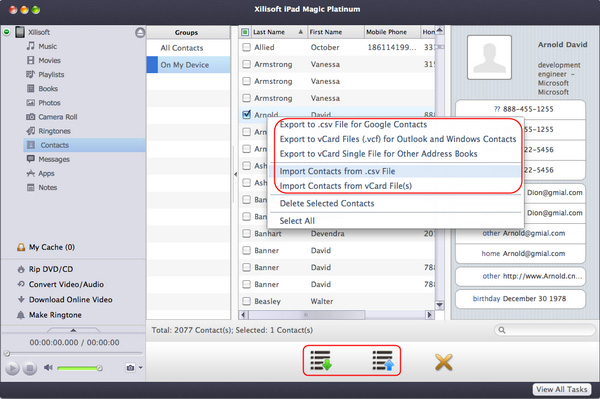Sort by the Last Name column arrow
600x399 pixels.
click(x=301, y=32)
